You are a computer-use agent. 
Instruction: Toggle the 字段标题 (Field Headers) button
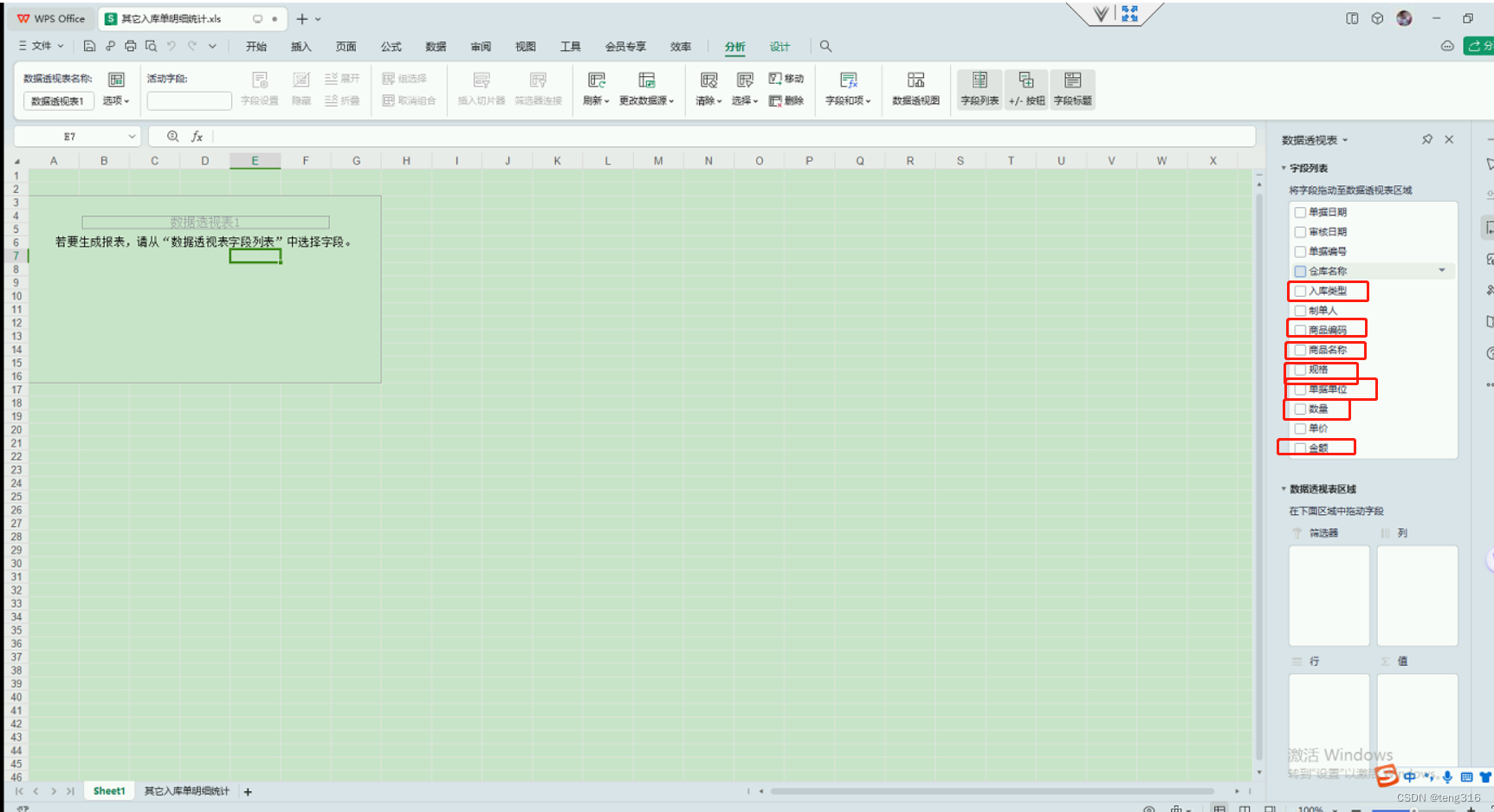point(1073,90)
